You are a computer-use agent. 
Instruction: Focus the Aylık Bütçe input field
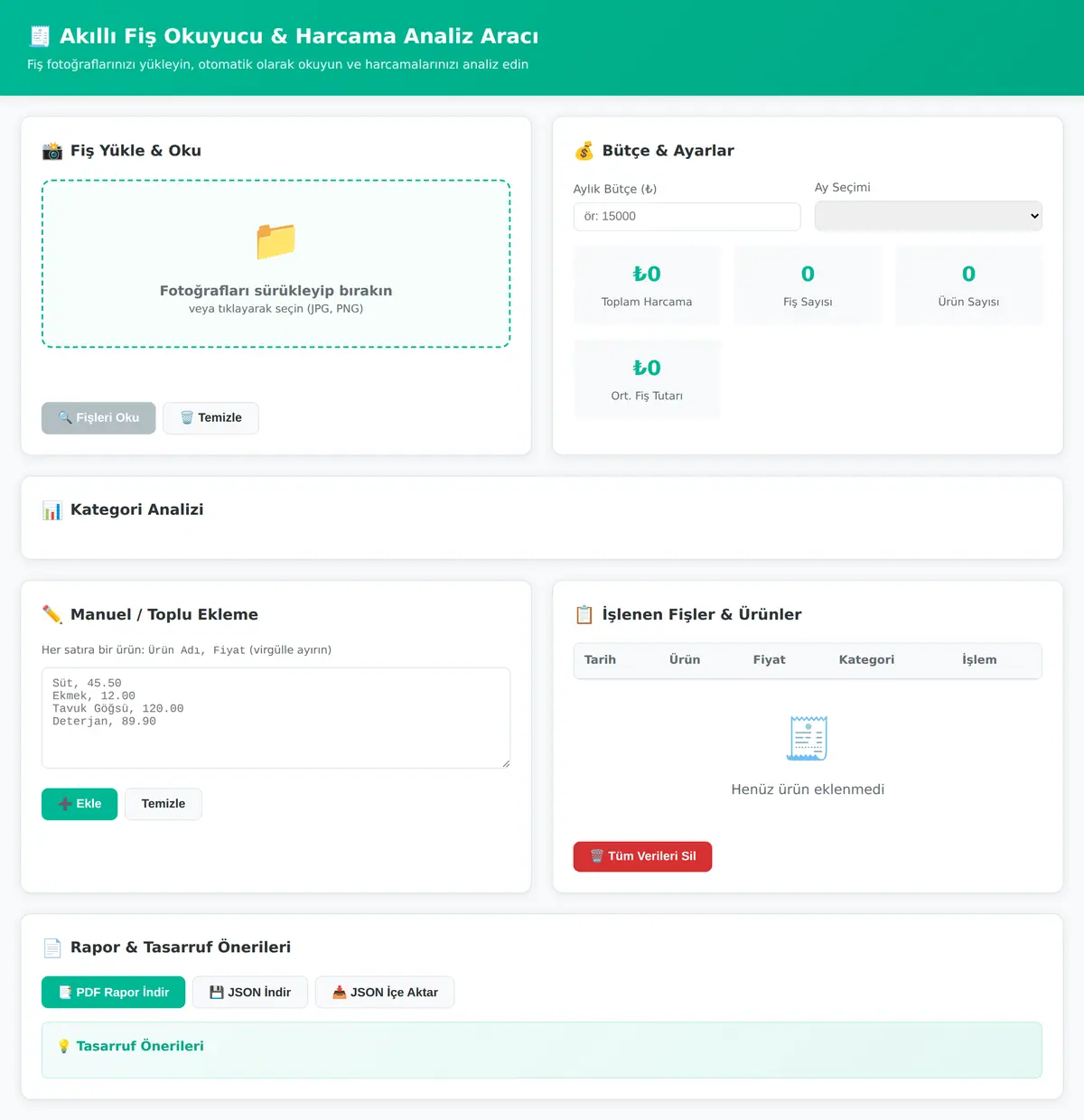pyautogui.click(x=687, y=217)
